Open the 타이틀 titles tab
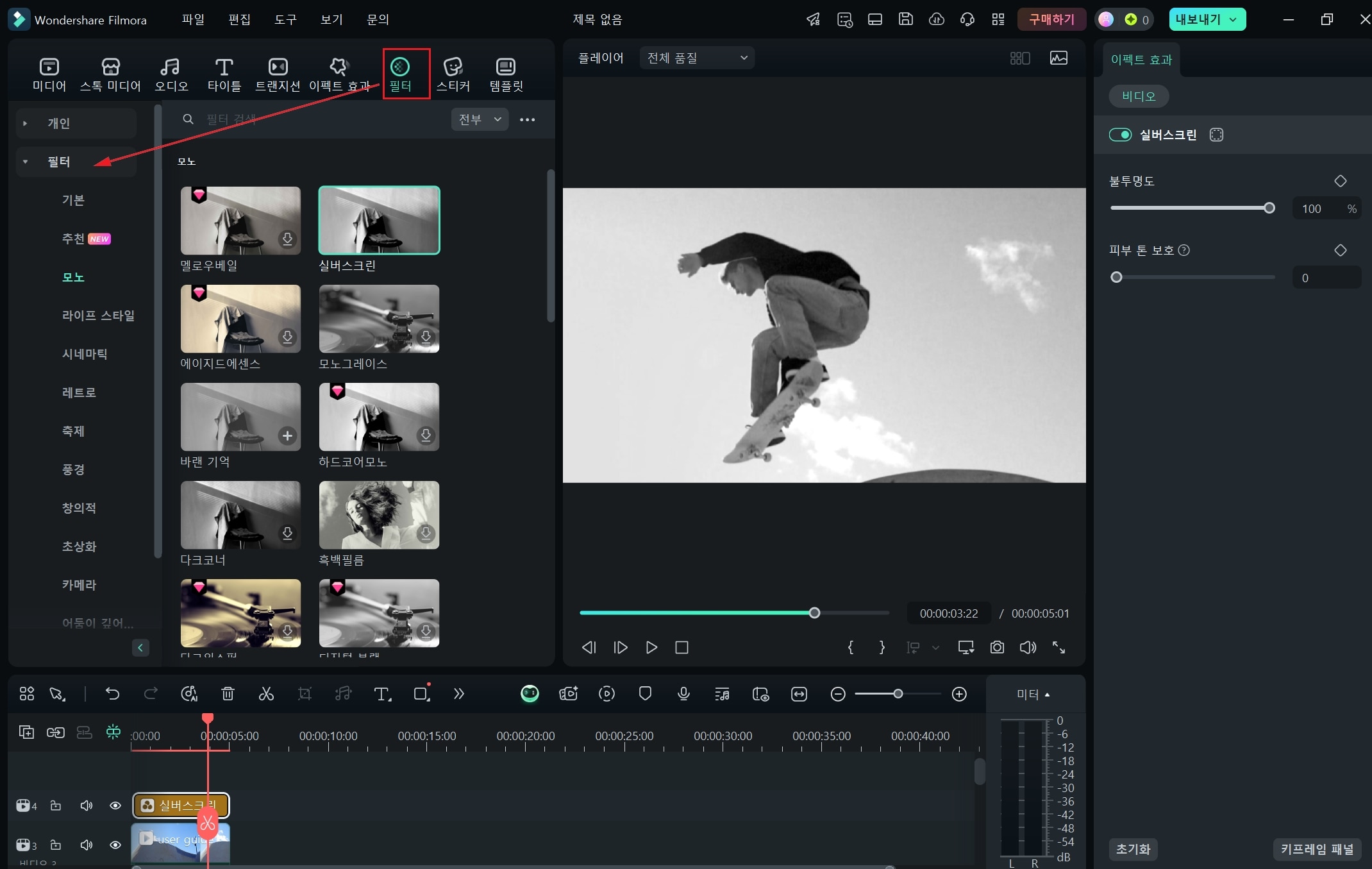Screen dimensions: 1372x869 tap(224, 74)
